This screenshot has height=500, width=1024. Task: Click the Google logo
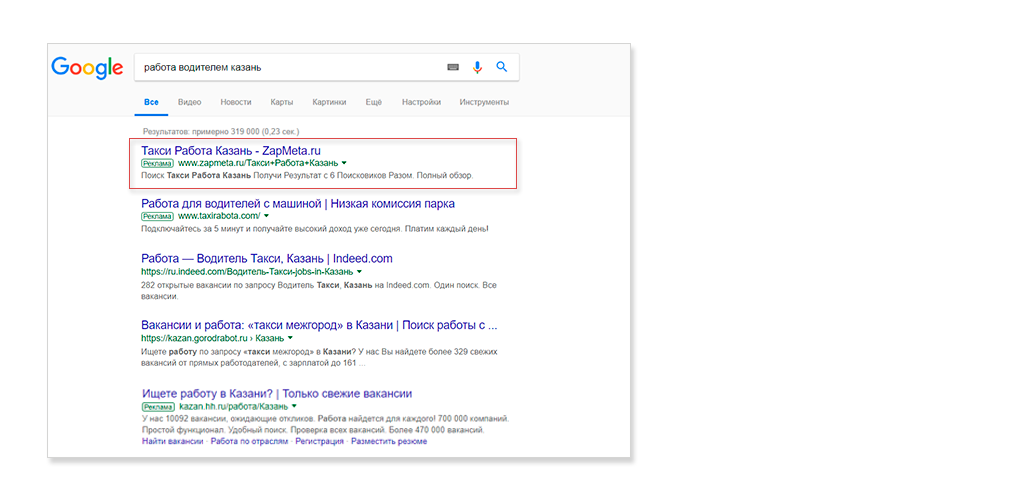(x=87, y=67)
